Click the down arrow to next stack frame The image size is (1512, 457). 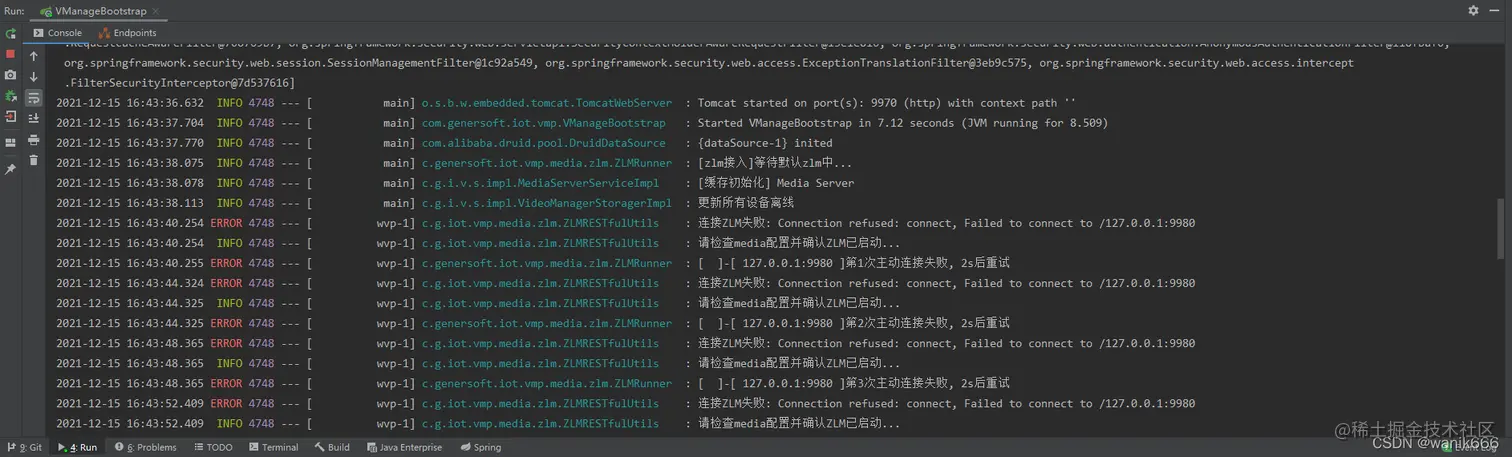(x=33, y=77)
